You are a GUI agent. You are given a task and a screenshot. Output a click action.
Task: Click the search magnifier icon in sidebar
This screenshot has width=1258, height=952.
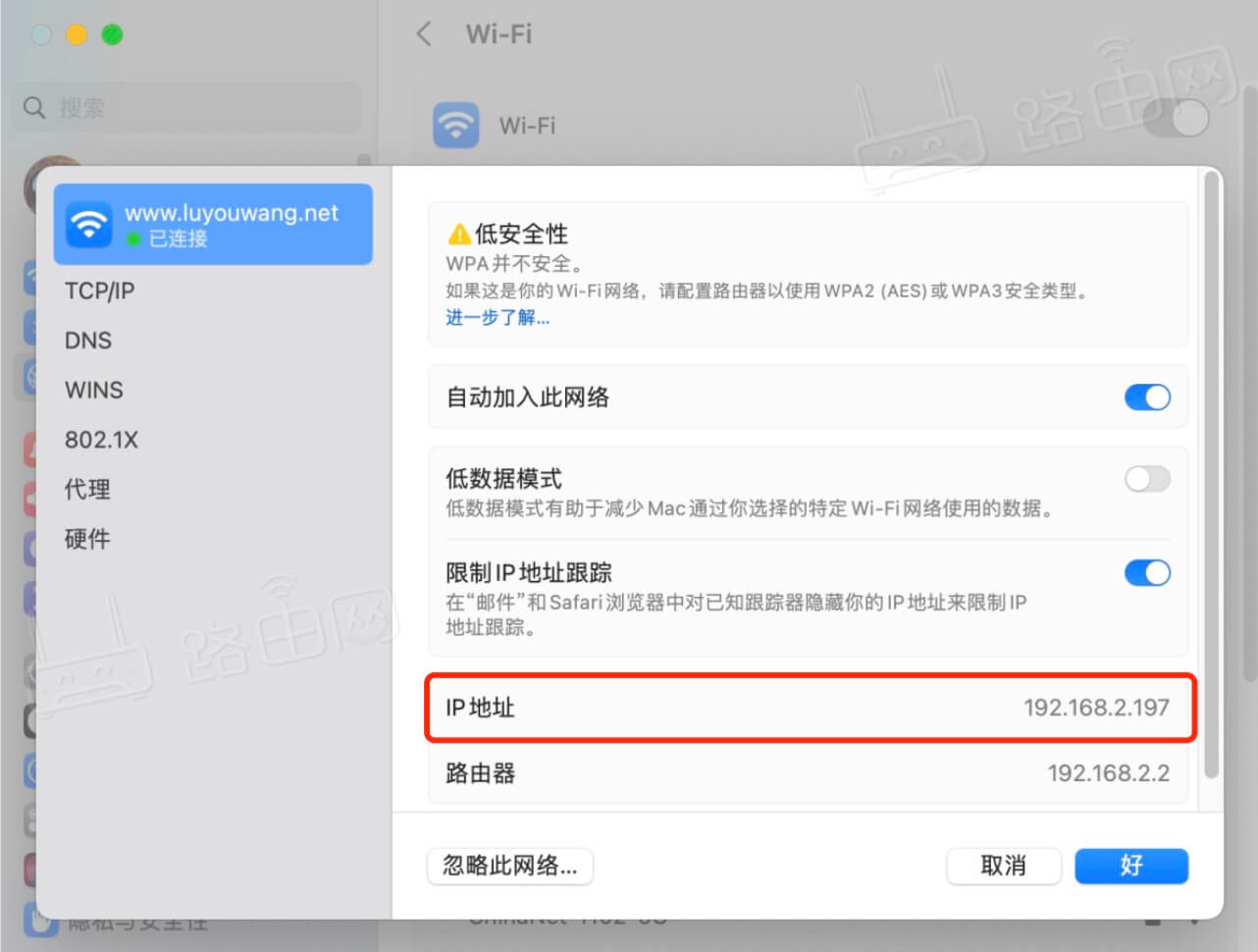(x=33, y=108)
